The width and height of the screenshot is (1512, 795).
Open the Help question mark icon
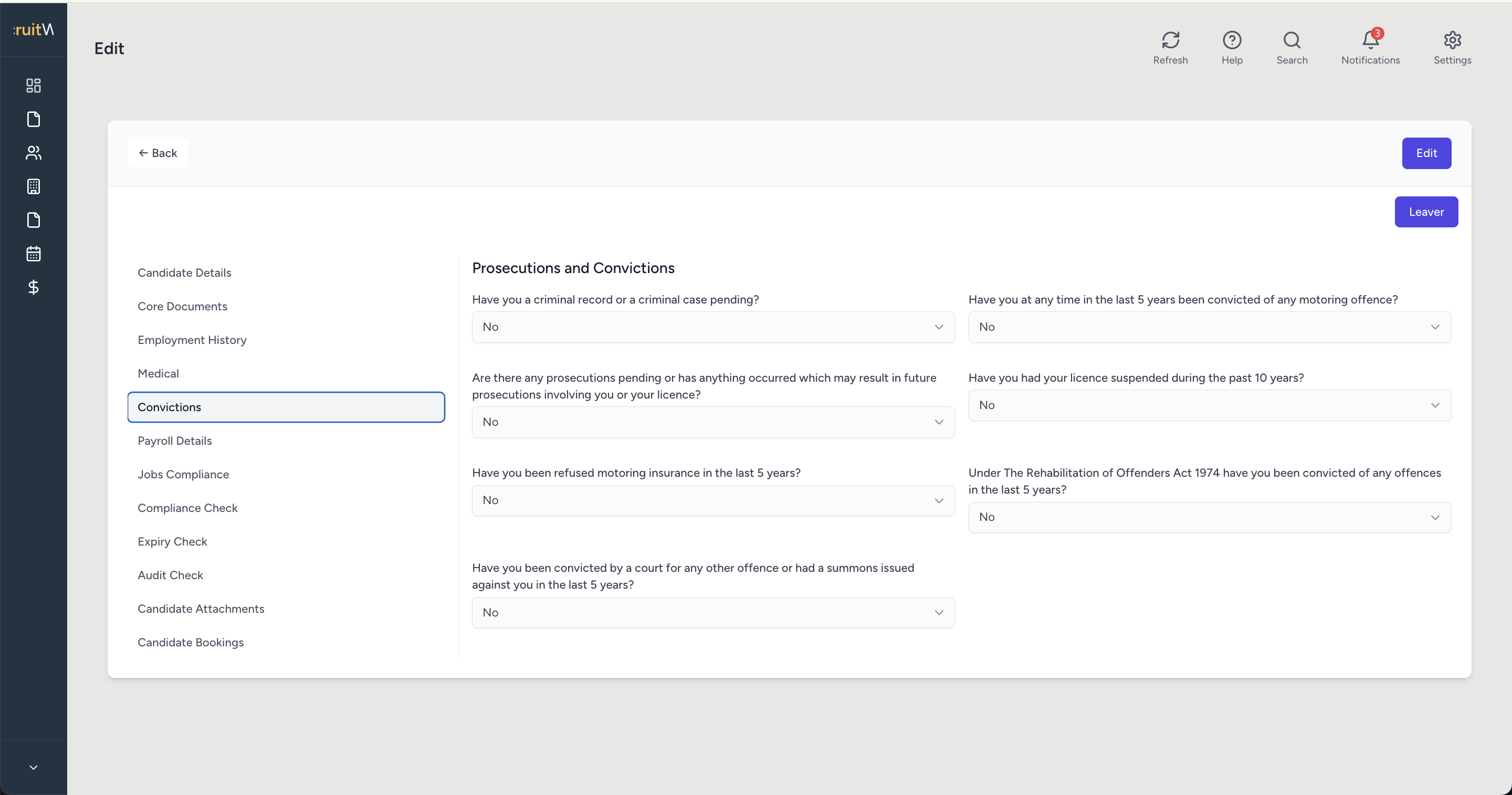[x=1232, y=40]
